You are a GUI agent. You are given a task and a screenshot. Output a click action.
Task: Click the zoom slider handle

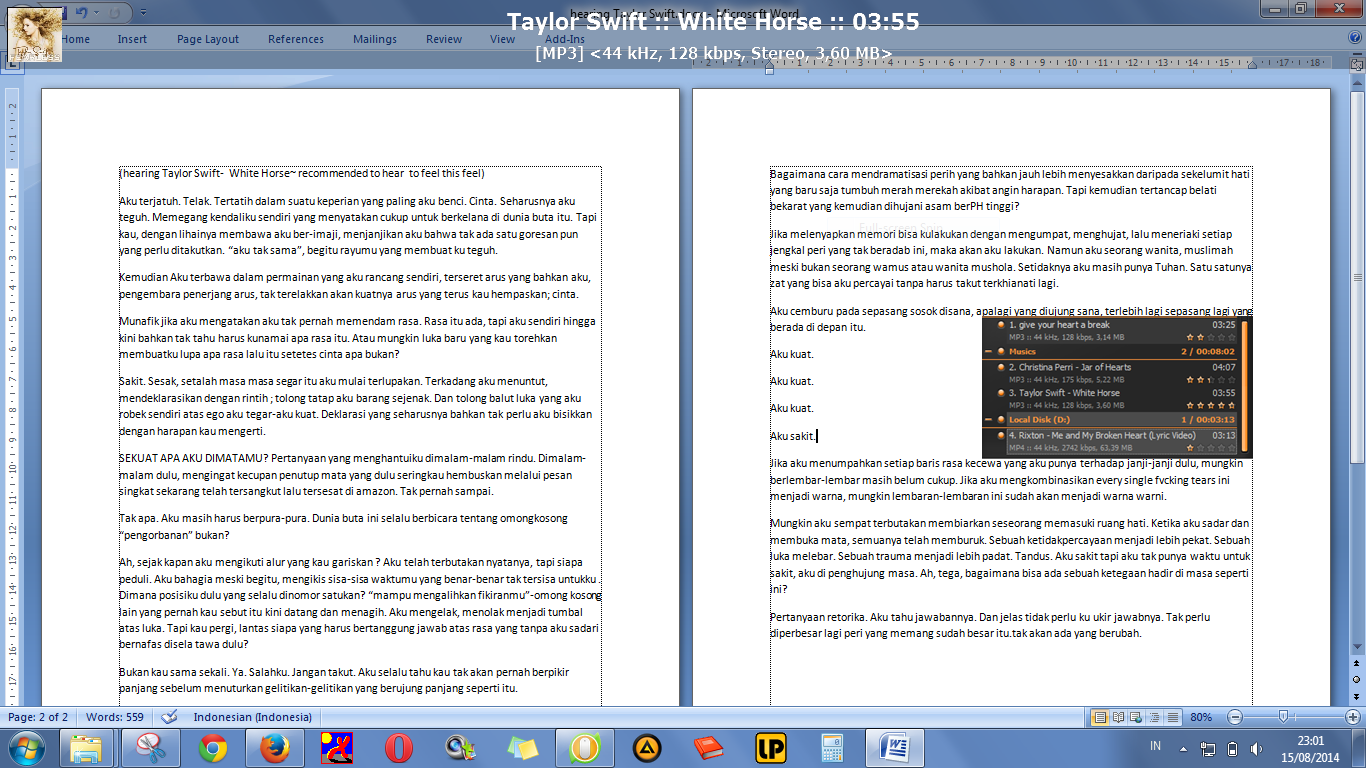tap(1283, 717)
